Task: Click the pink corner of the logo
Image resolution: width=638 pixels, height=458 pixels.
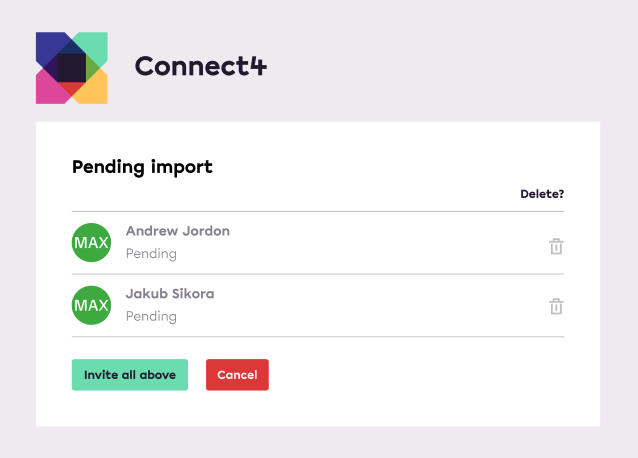Action: [49, 90]
